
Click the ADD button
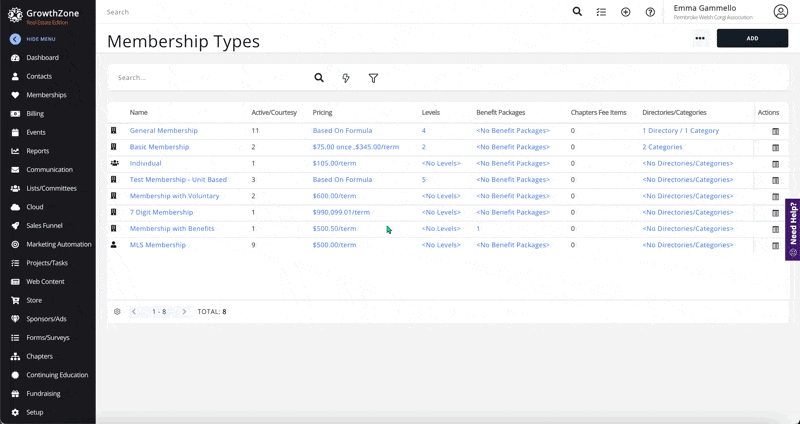[751, 39]
